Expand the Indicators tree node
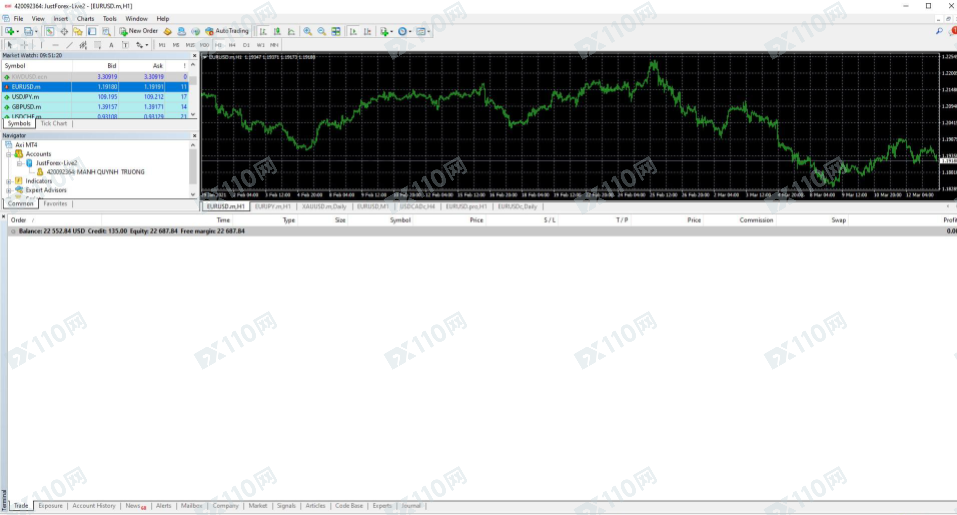 click(9, 181)
